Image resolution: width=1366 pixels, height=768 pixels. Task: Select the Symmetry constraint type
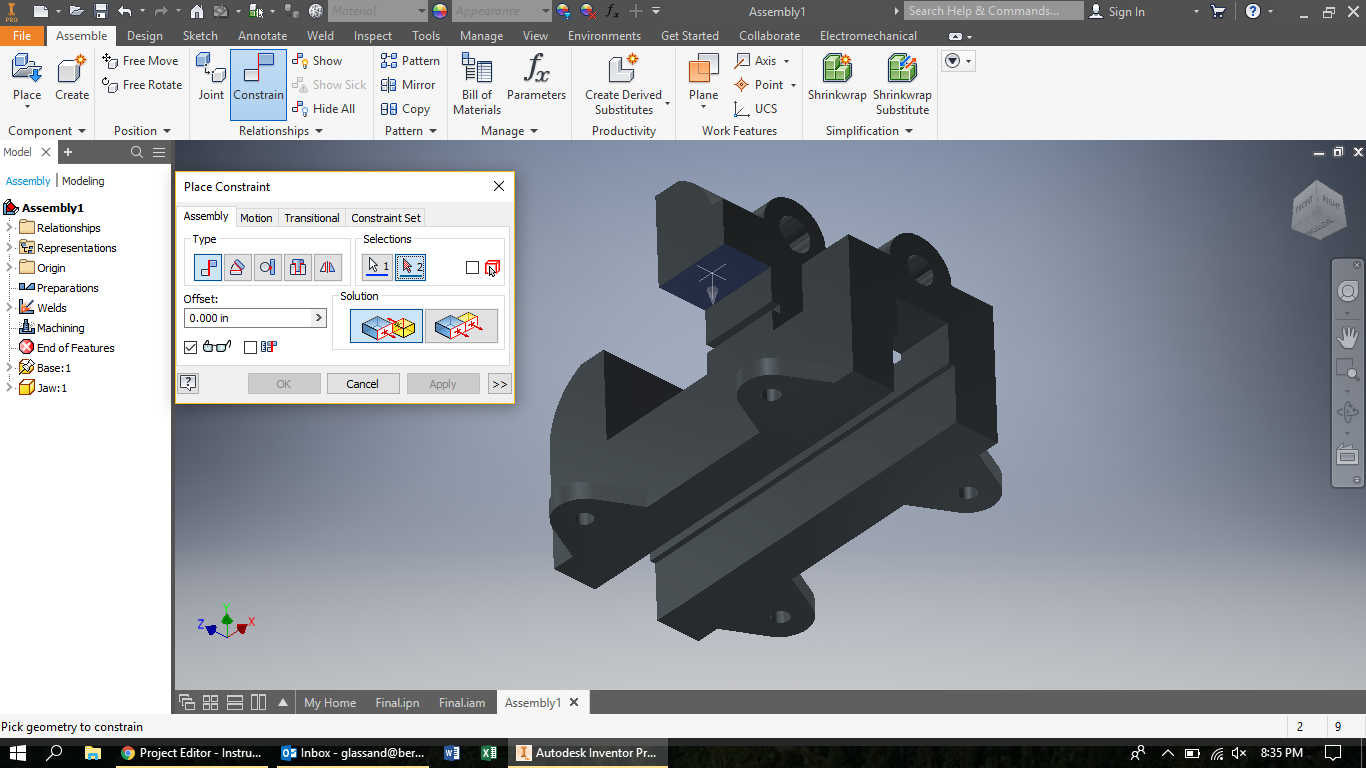(327, 267)
